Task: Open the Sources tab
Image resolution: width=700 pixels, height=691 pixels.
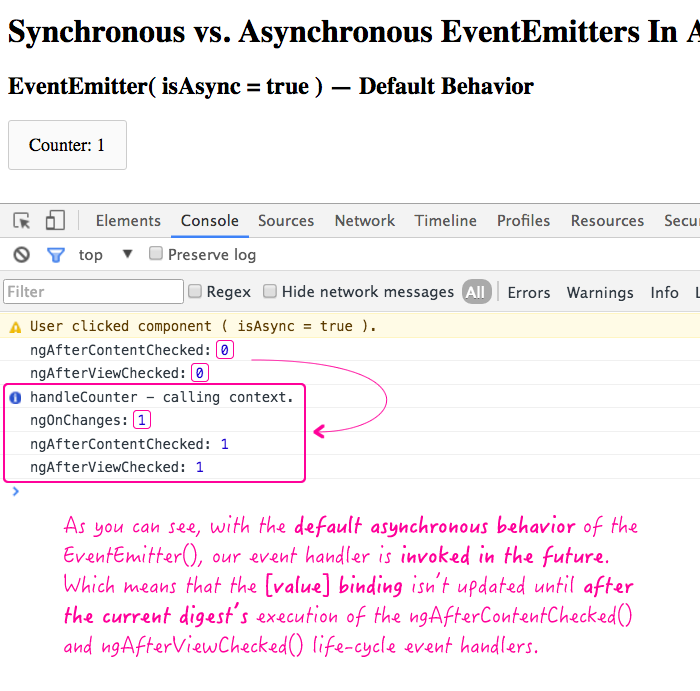Action: point(286,221)
